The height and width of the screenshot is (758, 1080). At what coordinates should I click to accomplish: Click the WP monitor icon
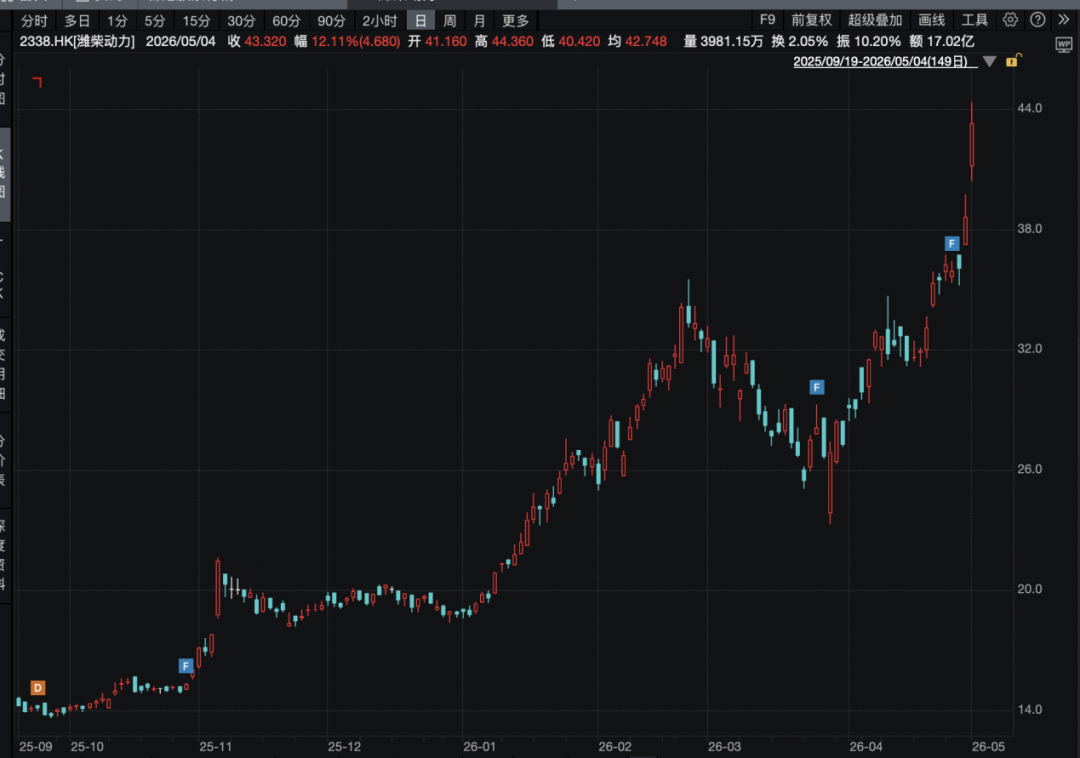(1063, 45)
